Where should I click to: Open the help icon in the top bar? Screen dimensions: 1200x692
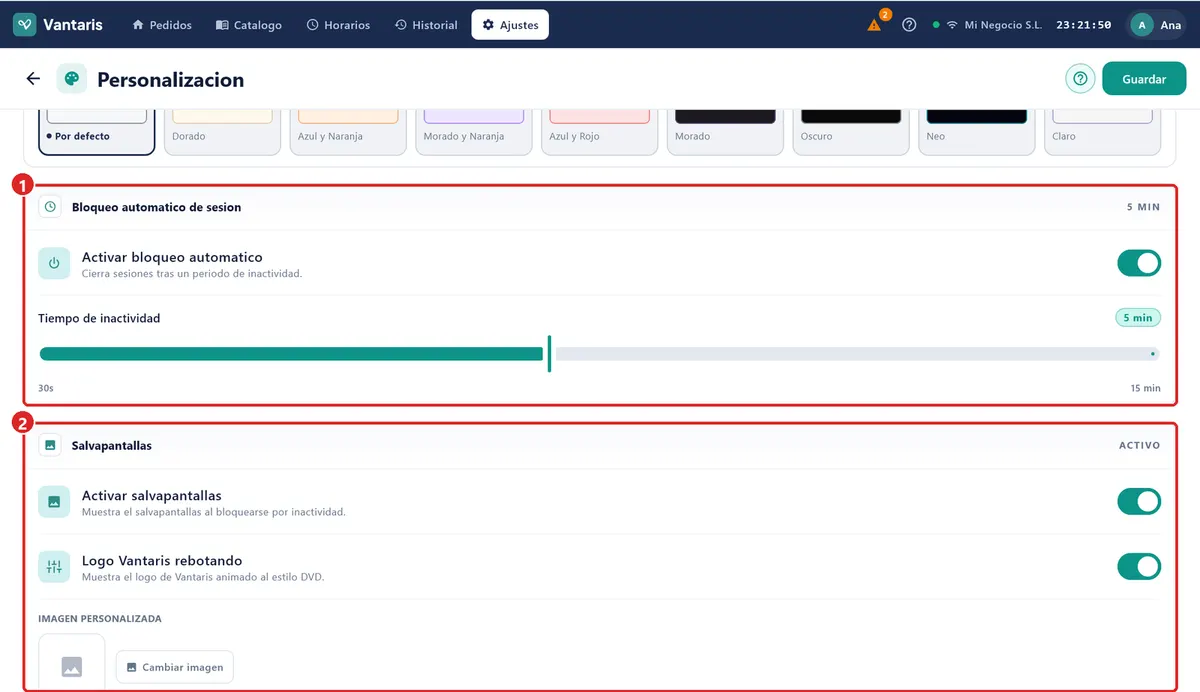pos(909,25)
